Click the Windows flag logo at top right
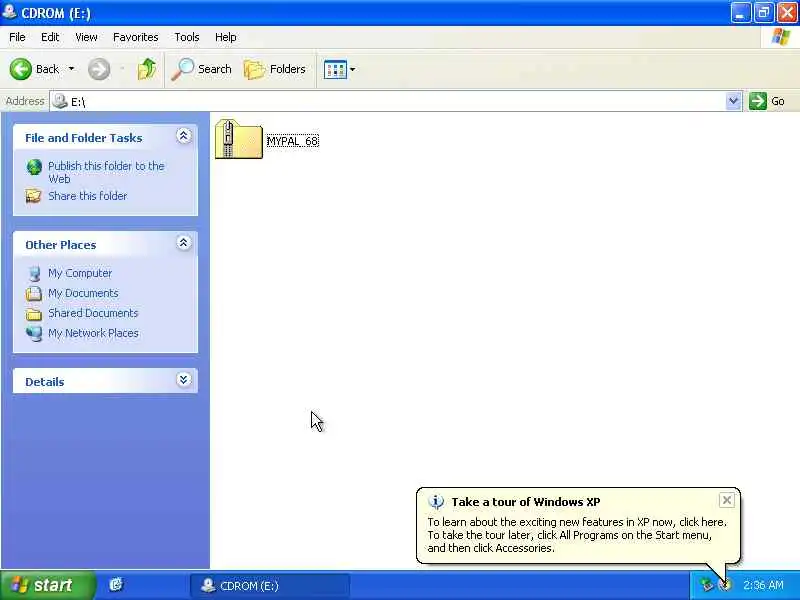This screenshot has width=800, height=600. 781,37
